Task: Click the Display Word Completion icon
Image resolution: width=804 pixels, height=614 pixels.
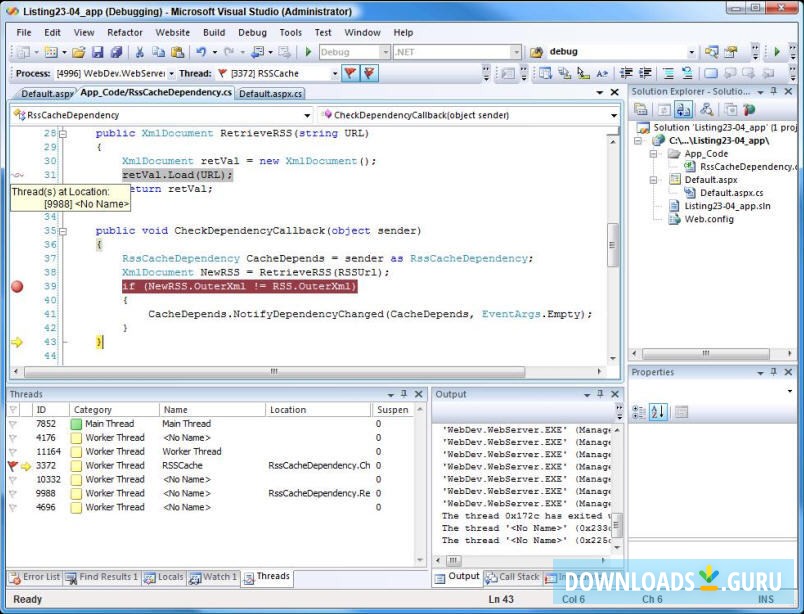Action: coord(602,73)
